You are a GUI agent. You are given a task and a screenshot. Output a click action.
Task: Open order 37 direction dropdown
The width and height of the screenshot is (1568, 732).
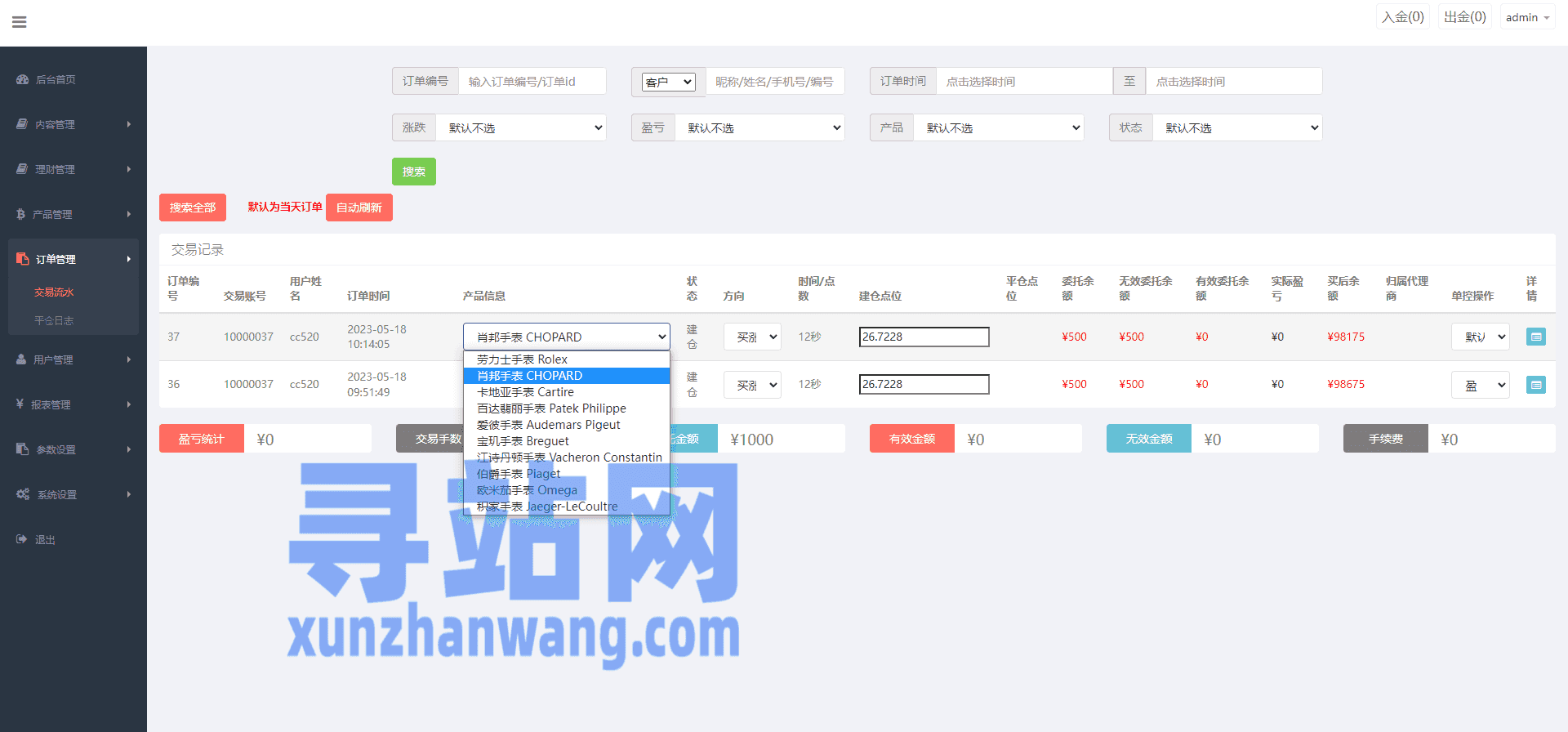[752, 337]
